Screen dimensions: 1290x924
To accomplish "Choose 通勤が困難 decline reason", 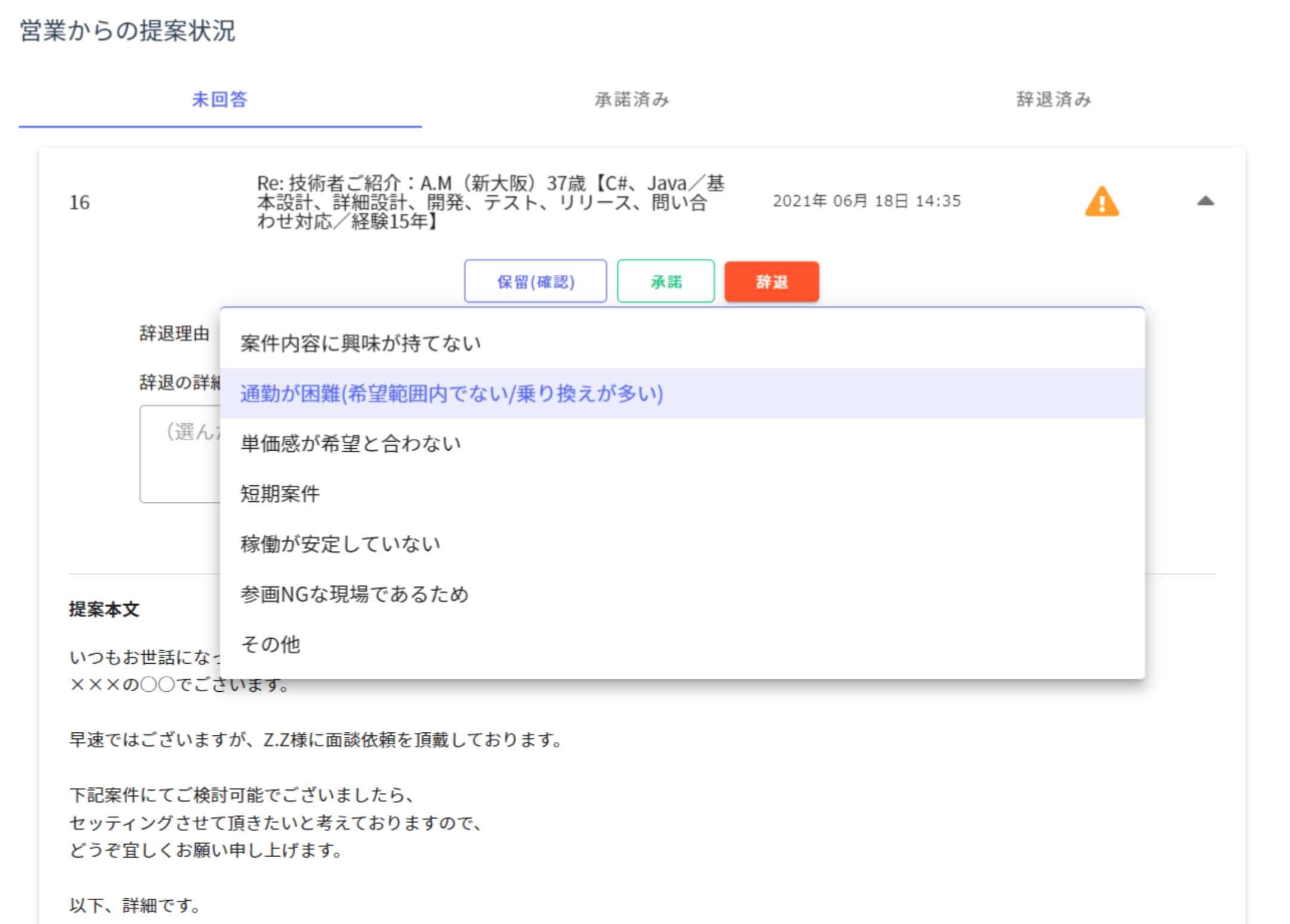I will click(x=682, y=393).
